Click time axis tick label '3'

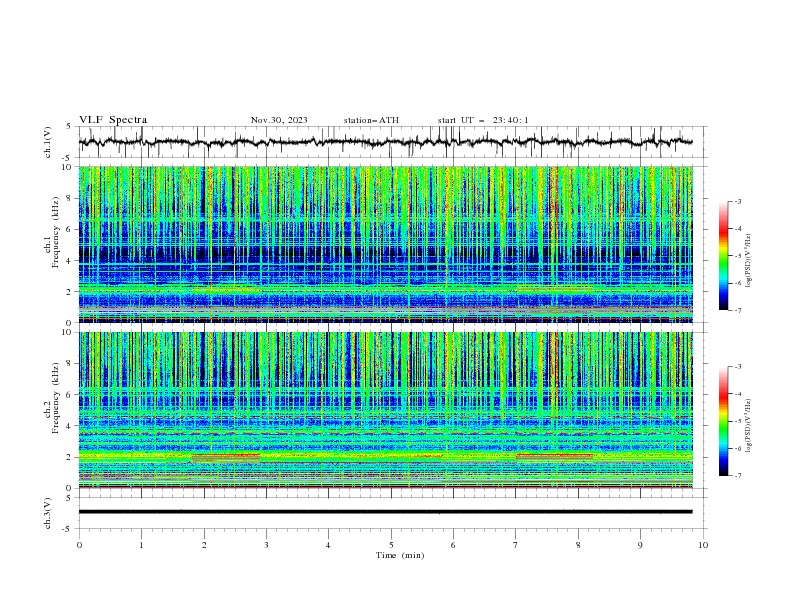coord(266,545)
